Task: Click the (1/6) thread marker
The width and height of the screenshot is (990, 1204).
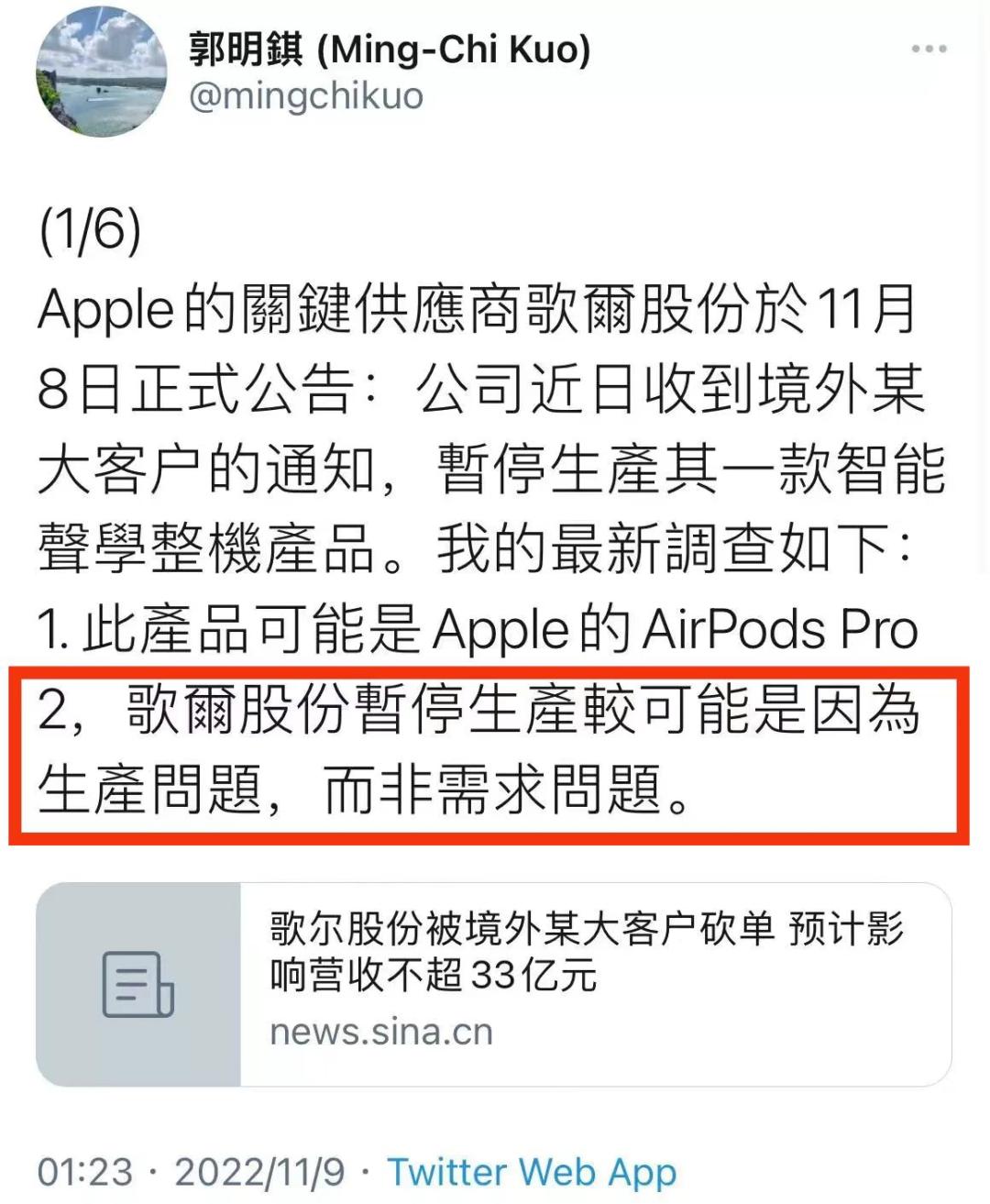Action: pyautogui.click(x=90, y=229)
